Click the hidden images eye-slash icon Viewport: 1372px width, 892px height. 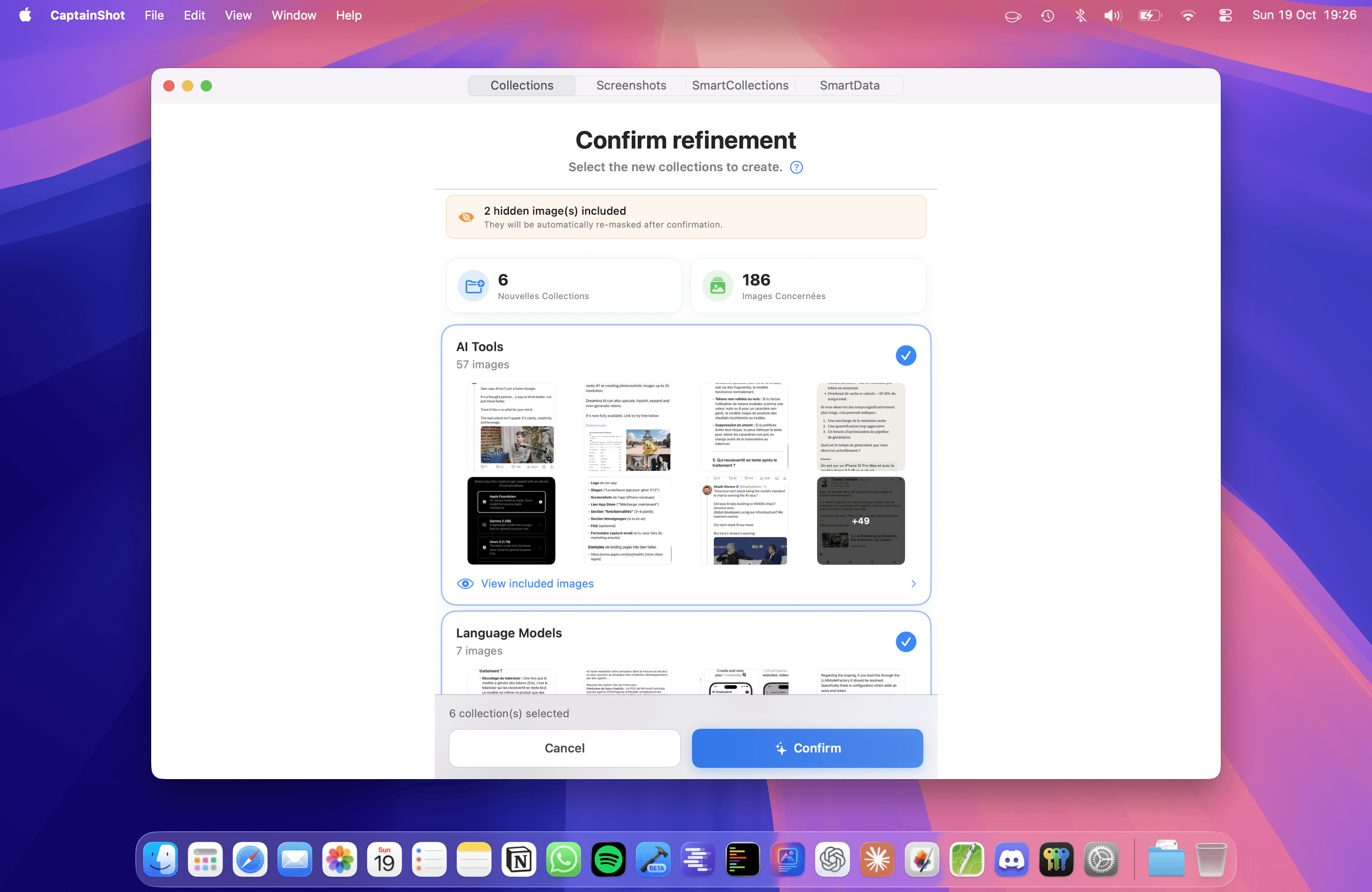click(466, 217)
